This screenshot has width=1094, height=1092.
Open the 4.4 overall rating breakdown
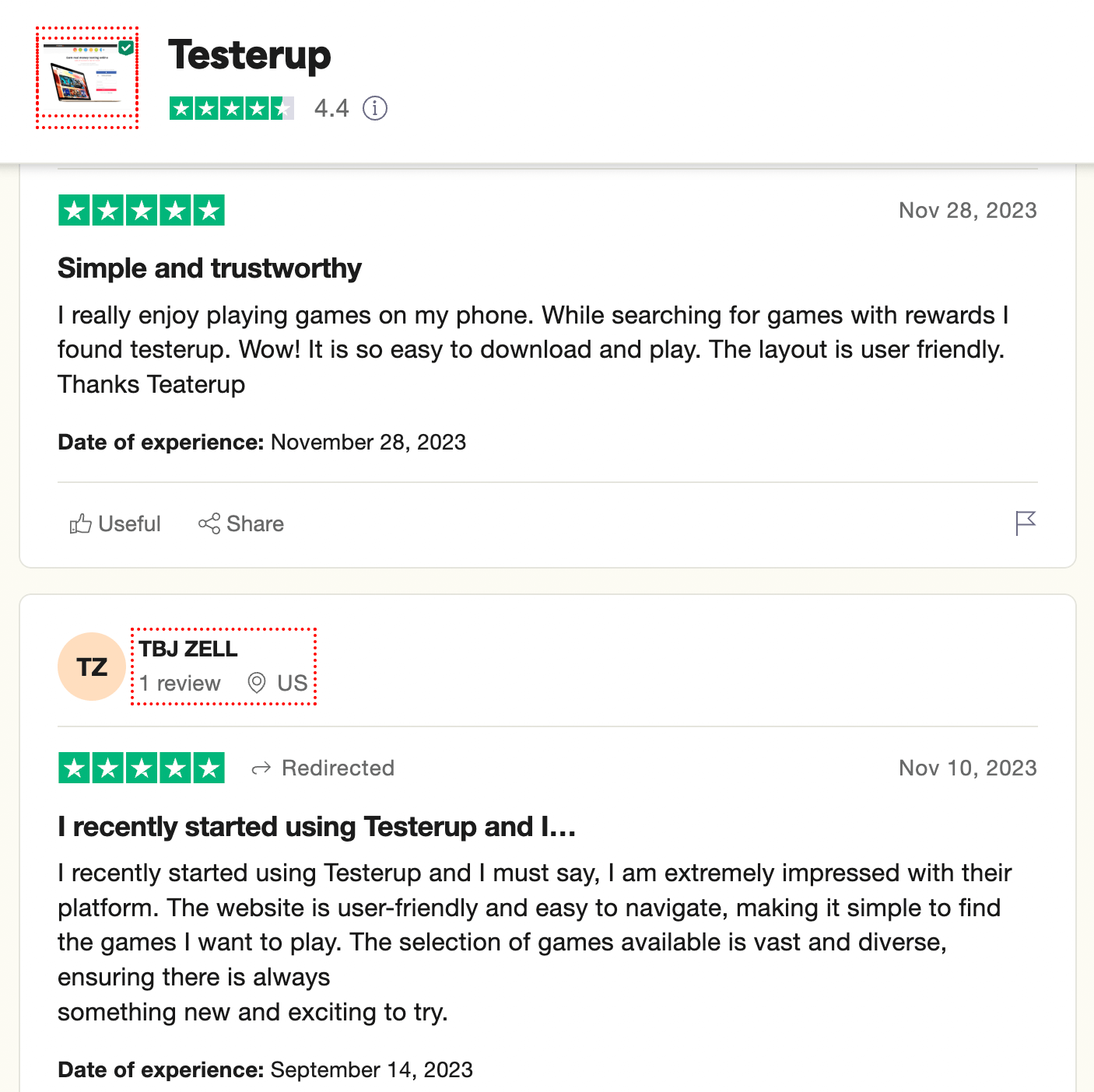pos(330,108)
